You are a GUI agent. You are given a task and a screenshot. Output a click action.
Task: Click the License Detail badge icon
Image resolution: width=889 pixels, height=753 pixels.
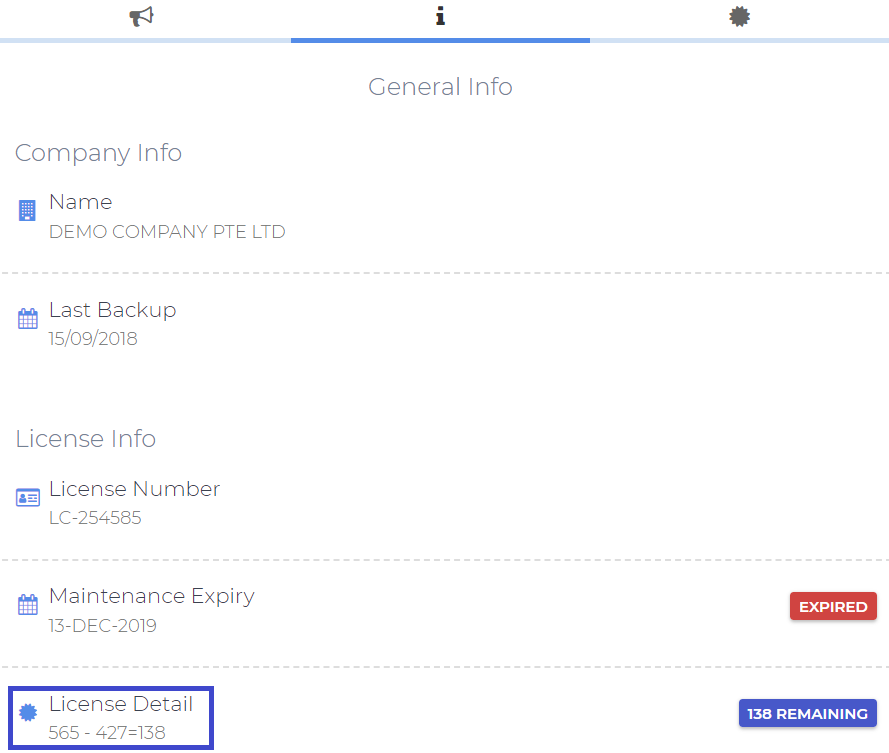28,713
